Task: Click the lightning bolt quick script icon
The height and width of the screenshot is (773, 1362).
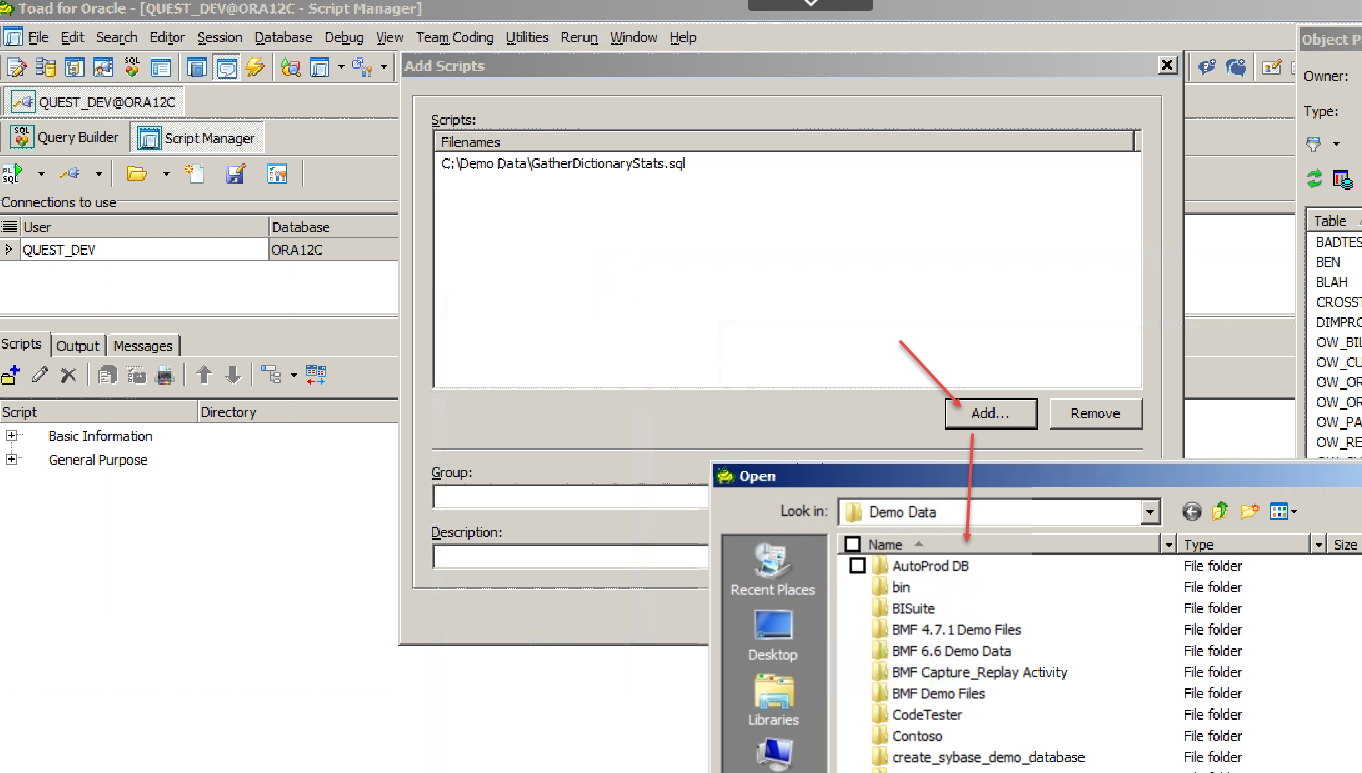Action: tap(255, 67)
